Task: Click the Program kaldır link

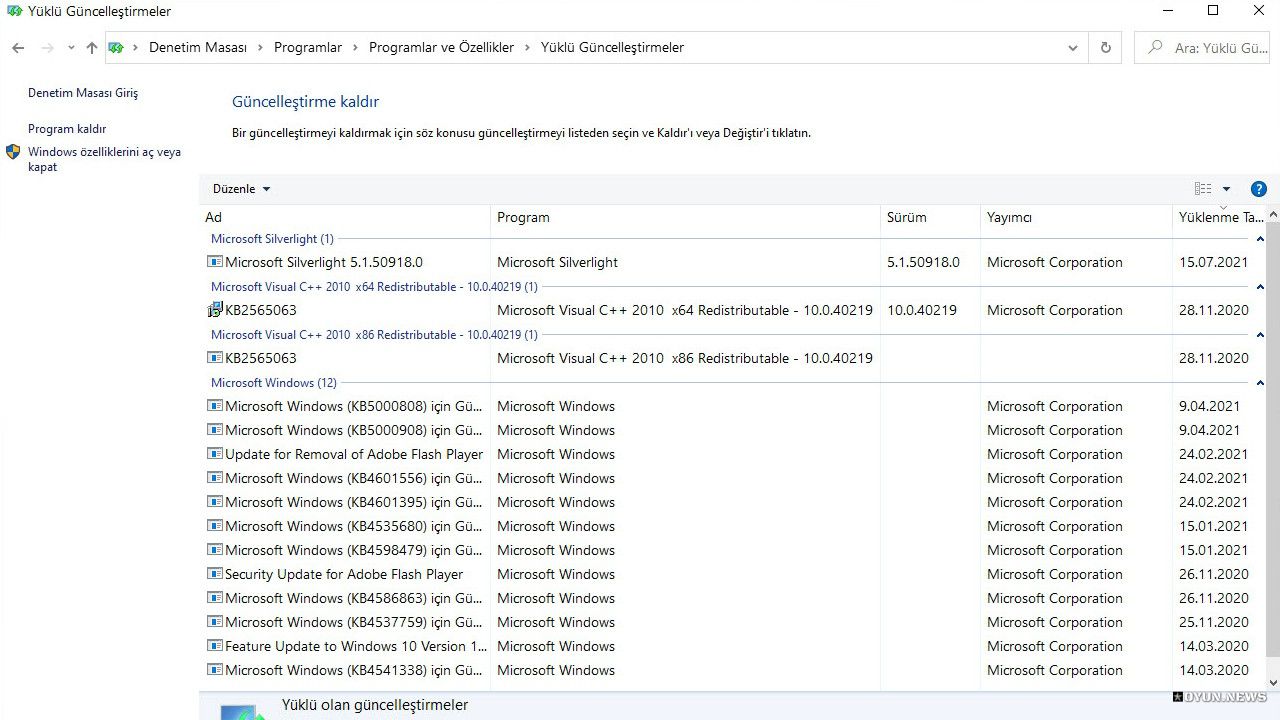Action: [x=67, y=129]
